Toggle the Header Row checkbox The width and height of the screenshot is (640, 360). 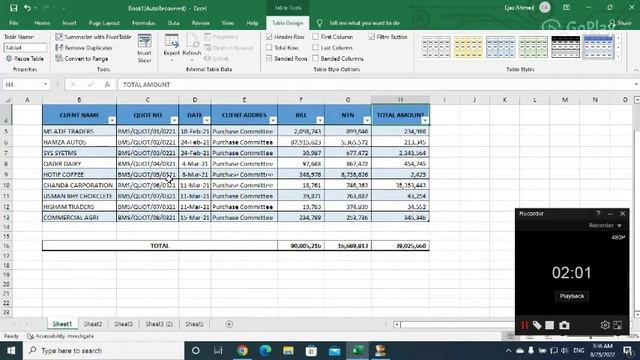[x=269, y=37]
